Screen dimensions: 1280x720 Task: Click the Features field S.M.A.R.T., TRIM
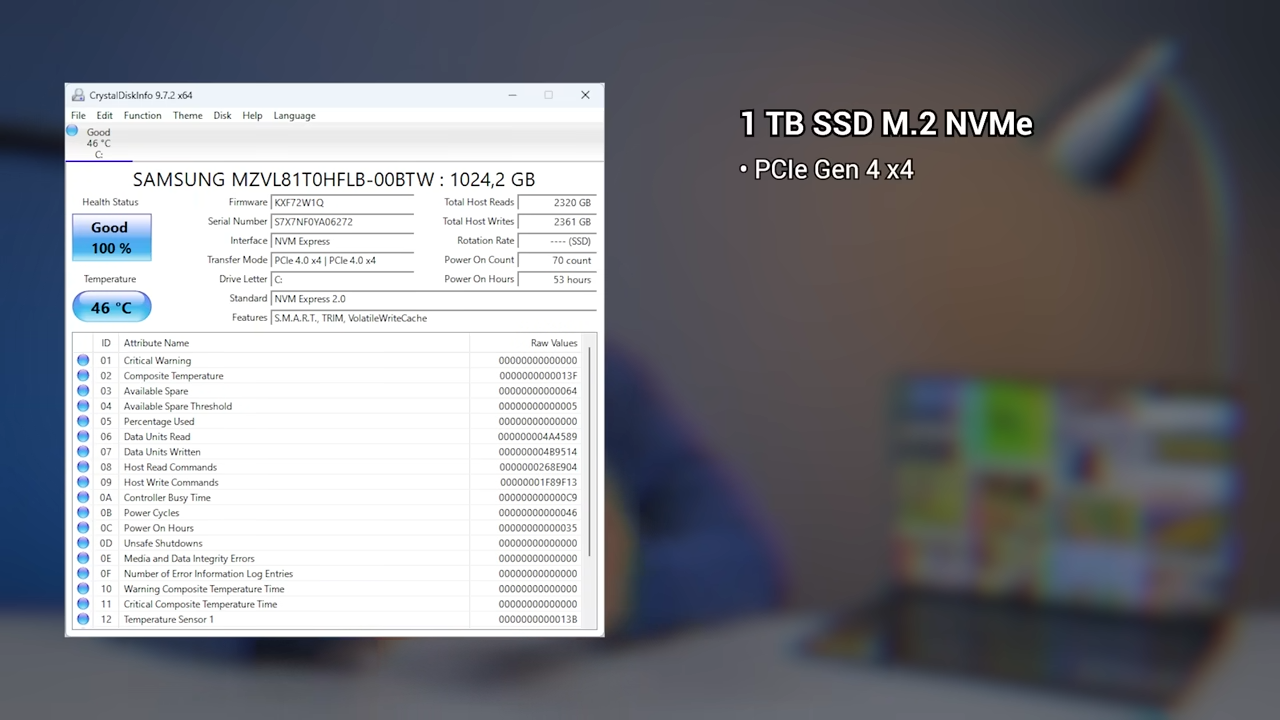pyautogui.click(x=433, y=318)
